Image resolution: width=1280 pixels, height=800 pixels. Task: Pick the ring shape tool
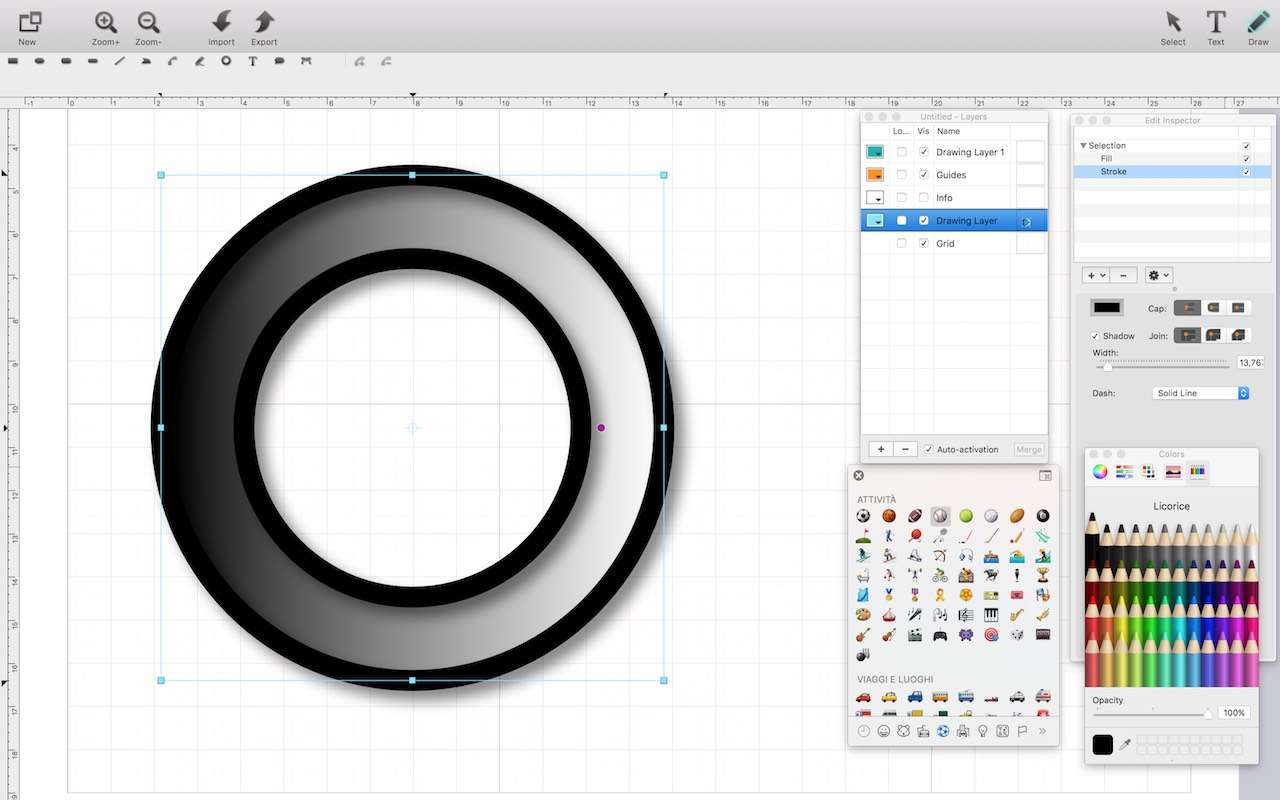tap(226, 61)
